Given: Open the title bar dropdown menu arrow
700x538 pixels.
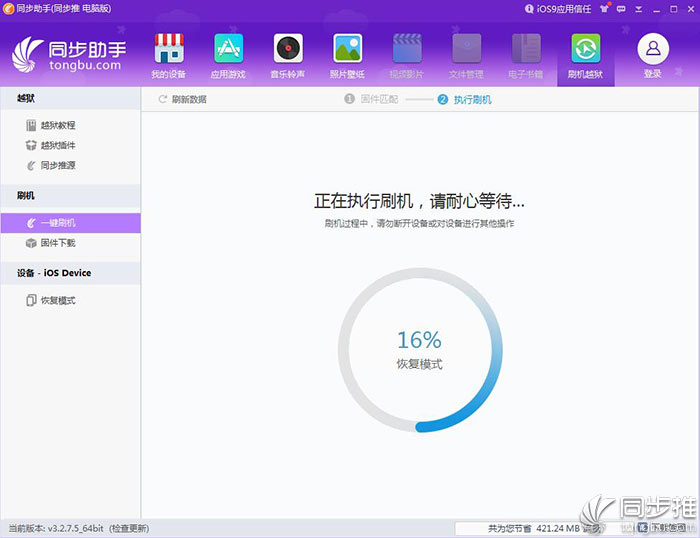Looking at the screenshot, I should pos(639,9).
